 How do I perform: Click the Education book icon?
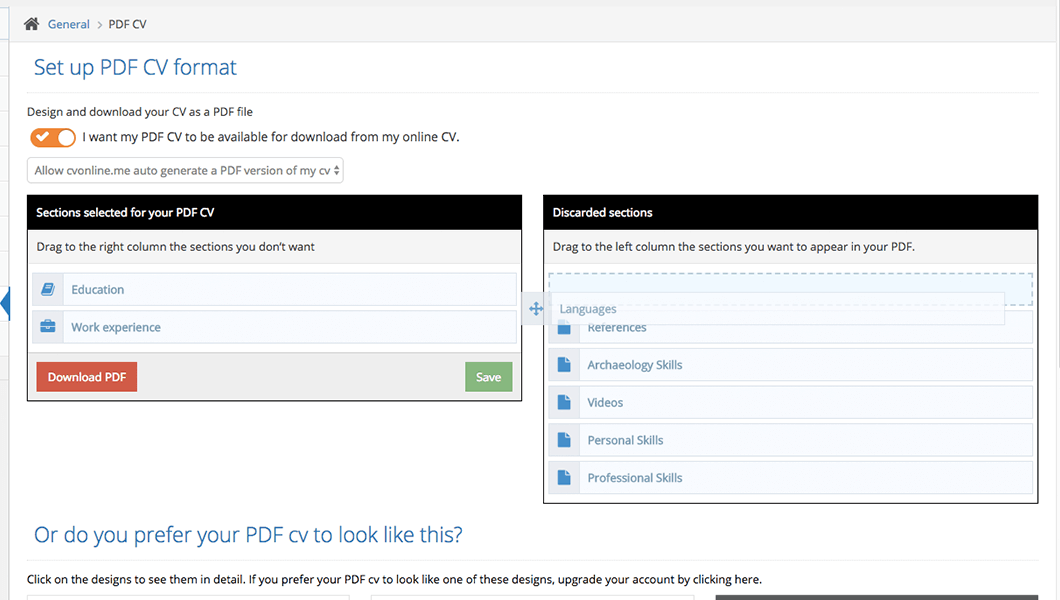[x=48, y=290]
